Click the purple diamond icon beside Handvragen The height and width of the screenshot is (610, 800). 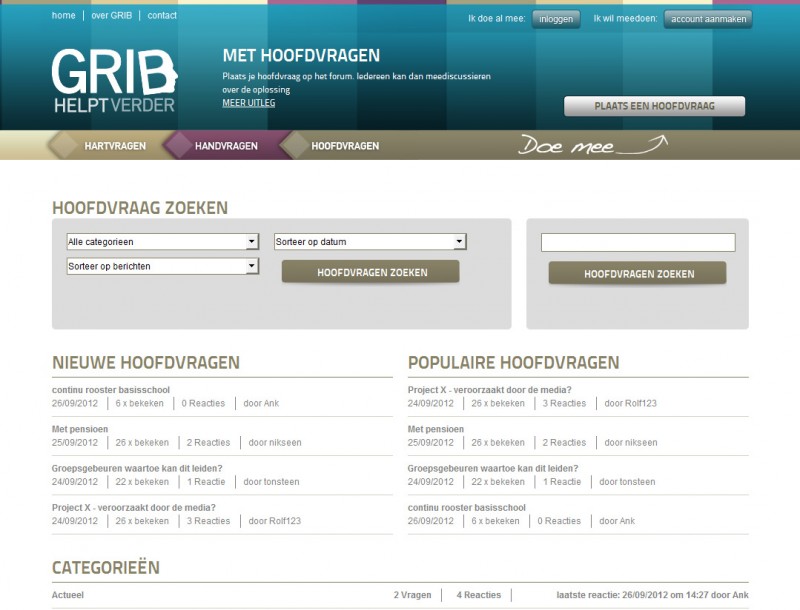pos(178,146)
